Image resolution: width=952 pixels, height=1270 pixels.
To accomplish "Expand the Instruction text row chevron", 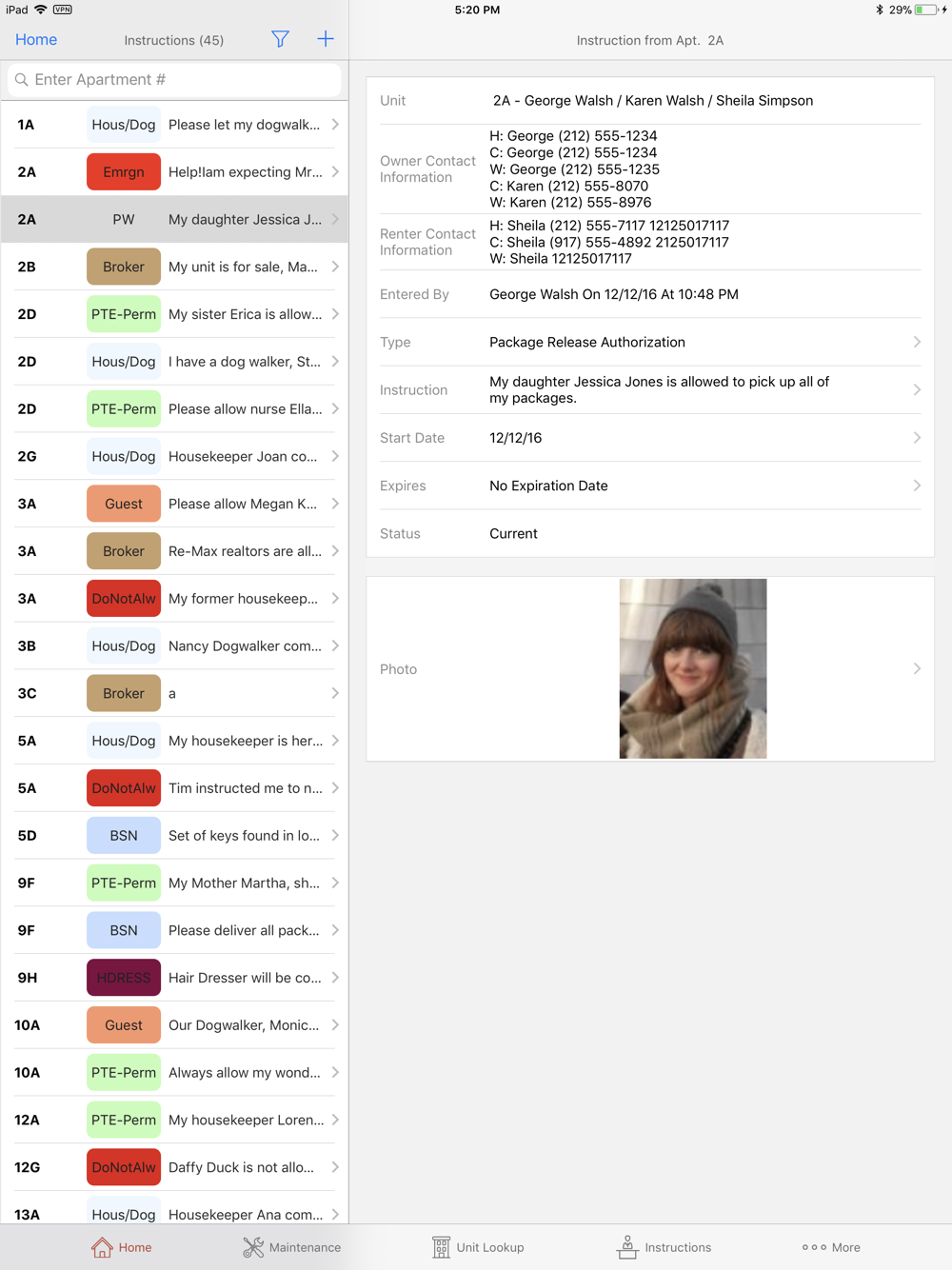I will [917, 390].
